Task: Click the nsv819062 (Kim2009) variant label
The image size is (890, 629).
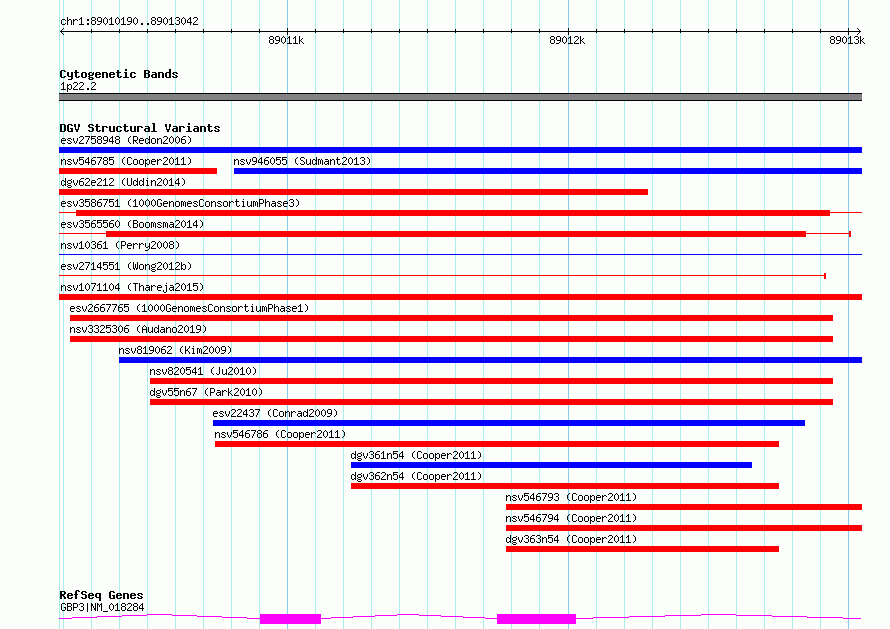Action: coord(175,350)
